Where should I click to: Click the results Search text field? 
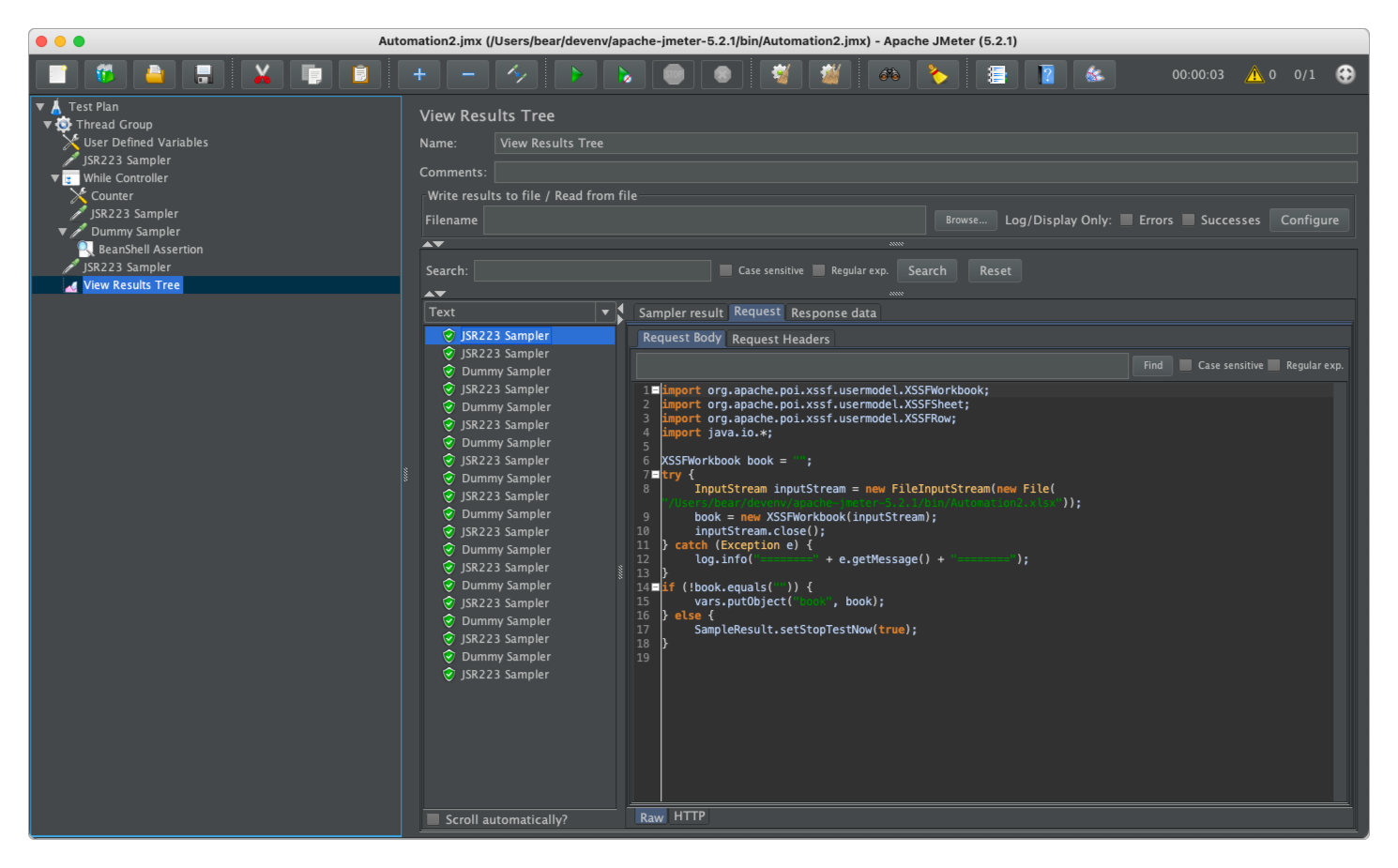592,270
